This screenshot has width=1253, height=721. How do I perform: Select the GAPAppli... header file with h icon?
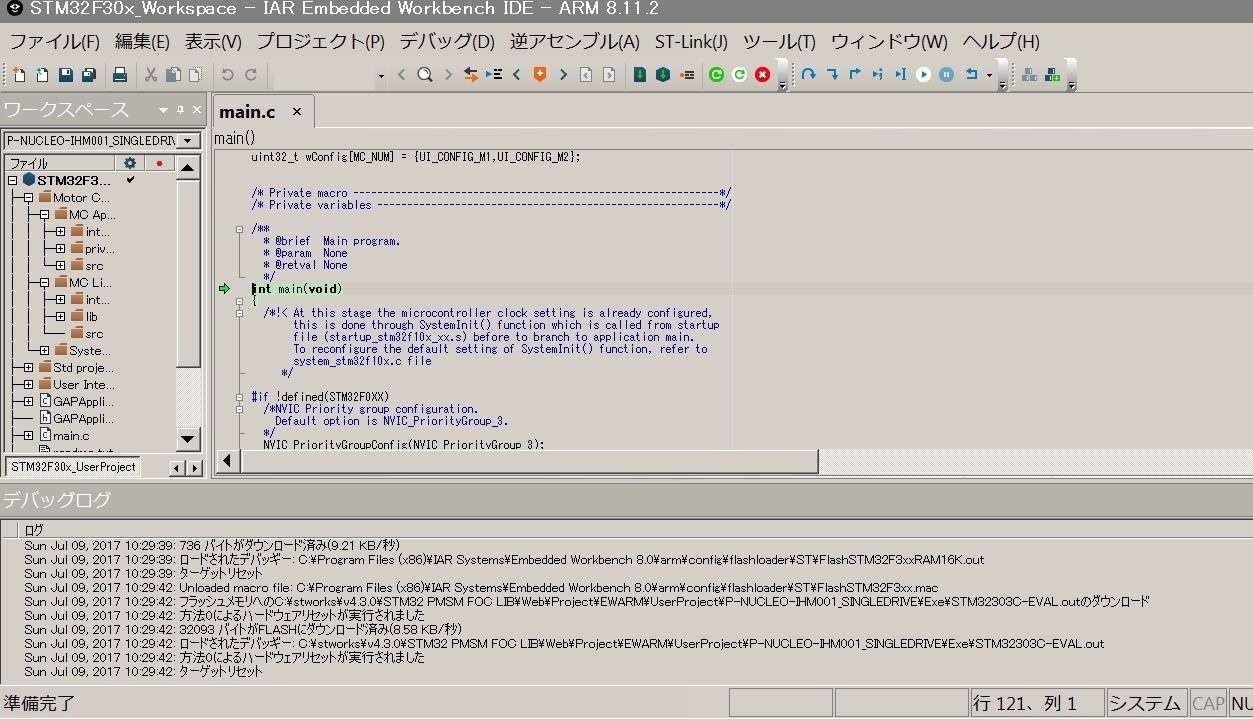(84, 418)
